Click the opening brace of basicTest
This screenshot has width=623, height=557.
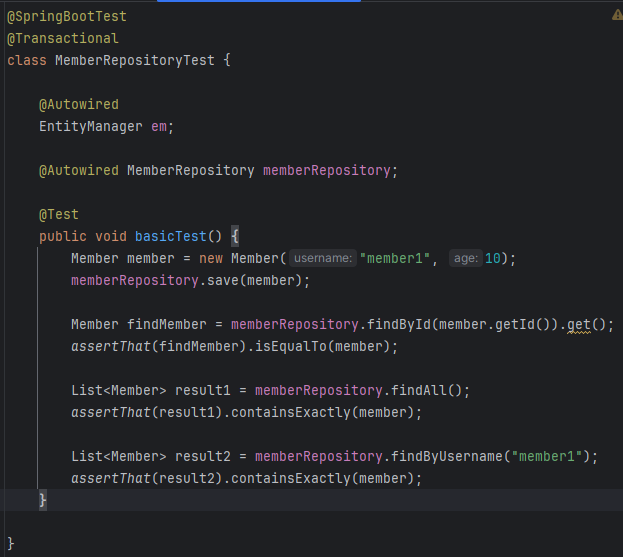[x=235, y=237]
